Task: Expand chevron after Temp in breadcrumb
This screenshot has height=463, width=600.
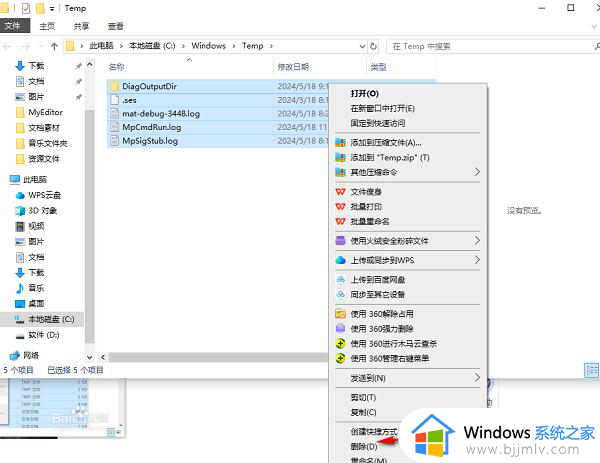Action: tap(271, 46)
